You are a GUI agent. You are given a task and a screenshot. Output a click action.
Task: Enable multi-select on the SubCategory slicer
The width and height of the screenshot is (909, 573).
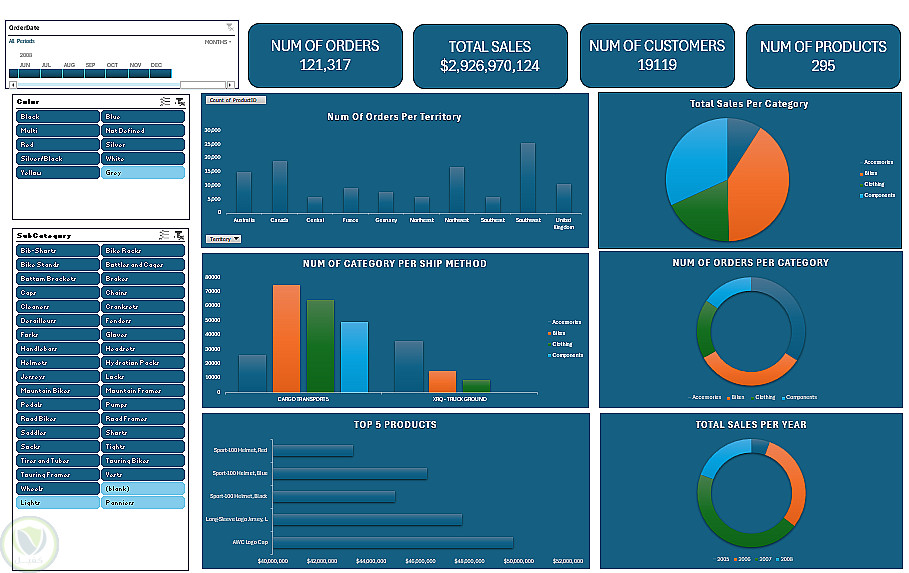[x=165, y=235]
